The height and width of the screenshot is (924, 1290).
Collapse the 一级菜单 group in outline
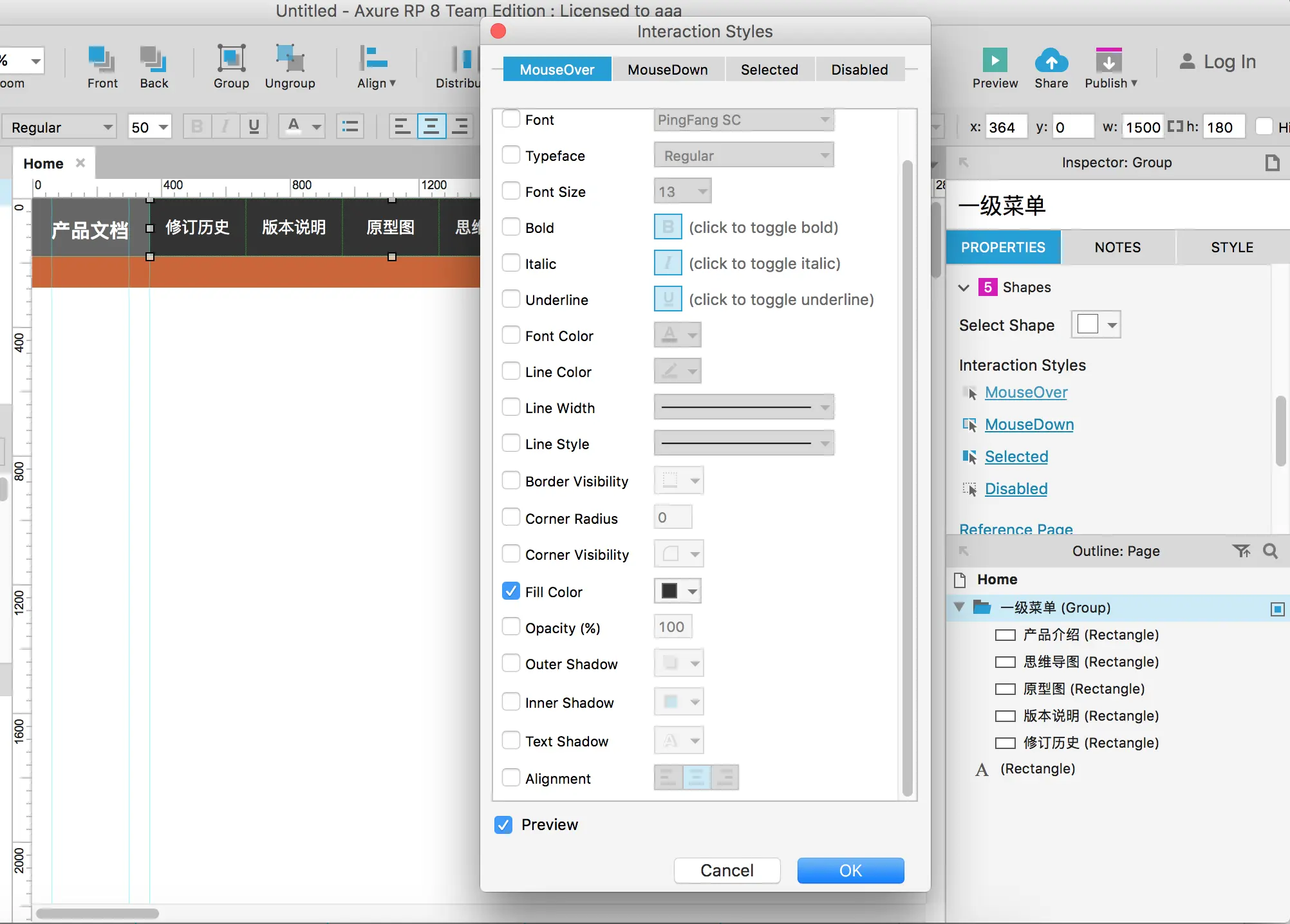point(959,607)
